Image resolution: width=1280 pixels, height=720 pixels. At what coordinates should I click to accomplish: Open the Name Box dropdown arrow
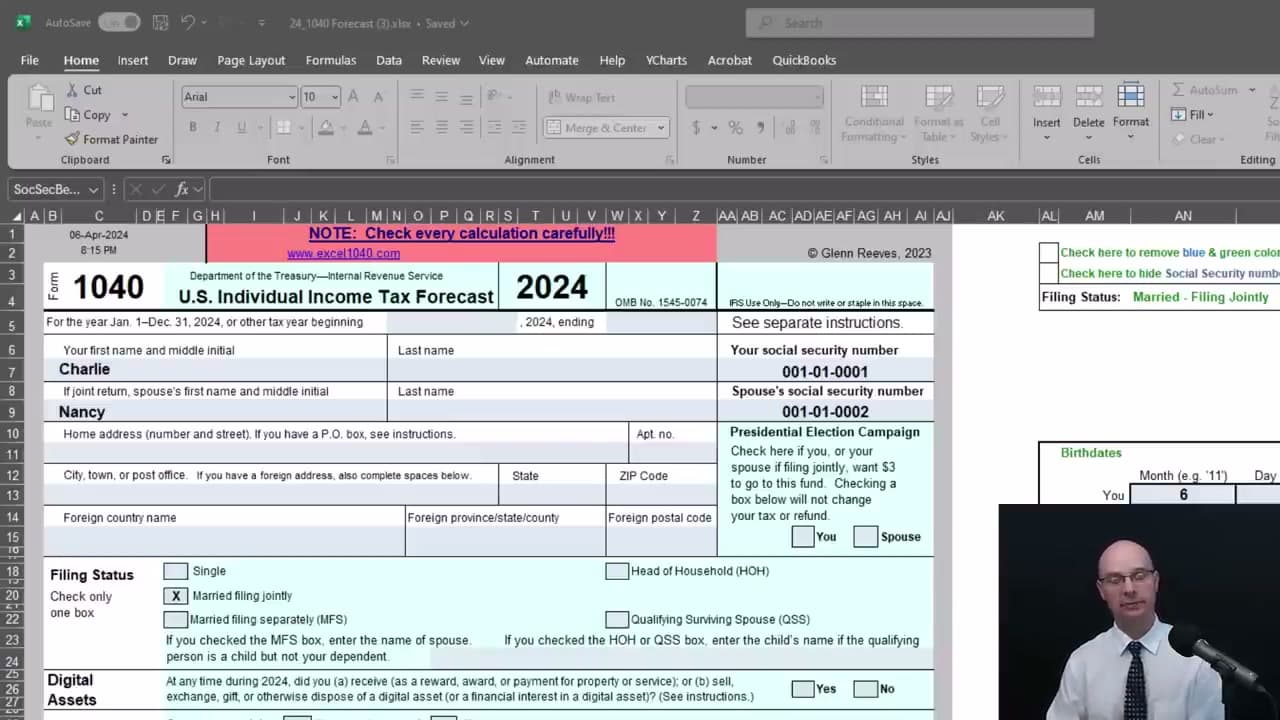(93, 189)
